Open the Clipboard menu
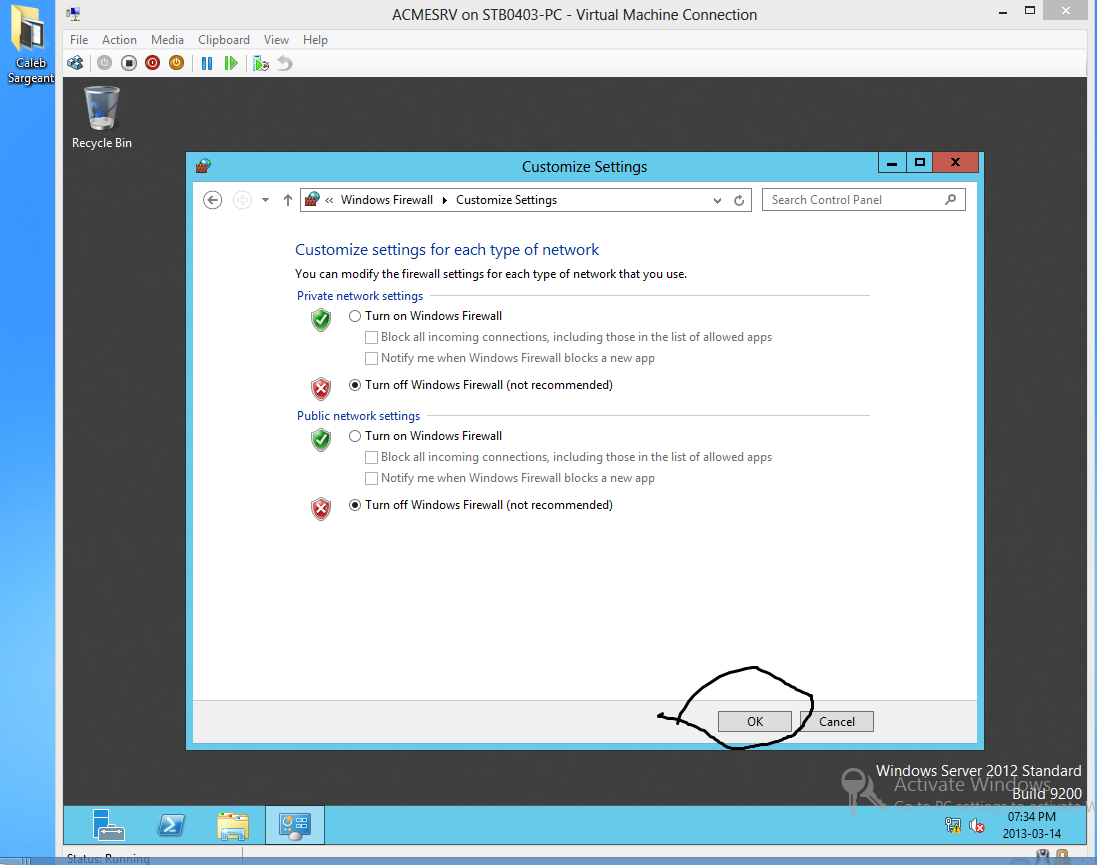The image size is (1097, 865). pyautogui.click(x=224, y=40)
